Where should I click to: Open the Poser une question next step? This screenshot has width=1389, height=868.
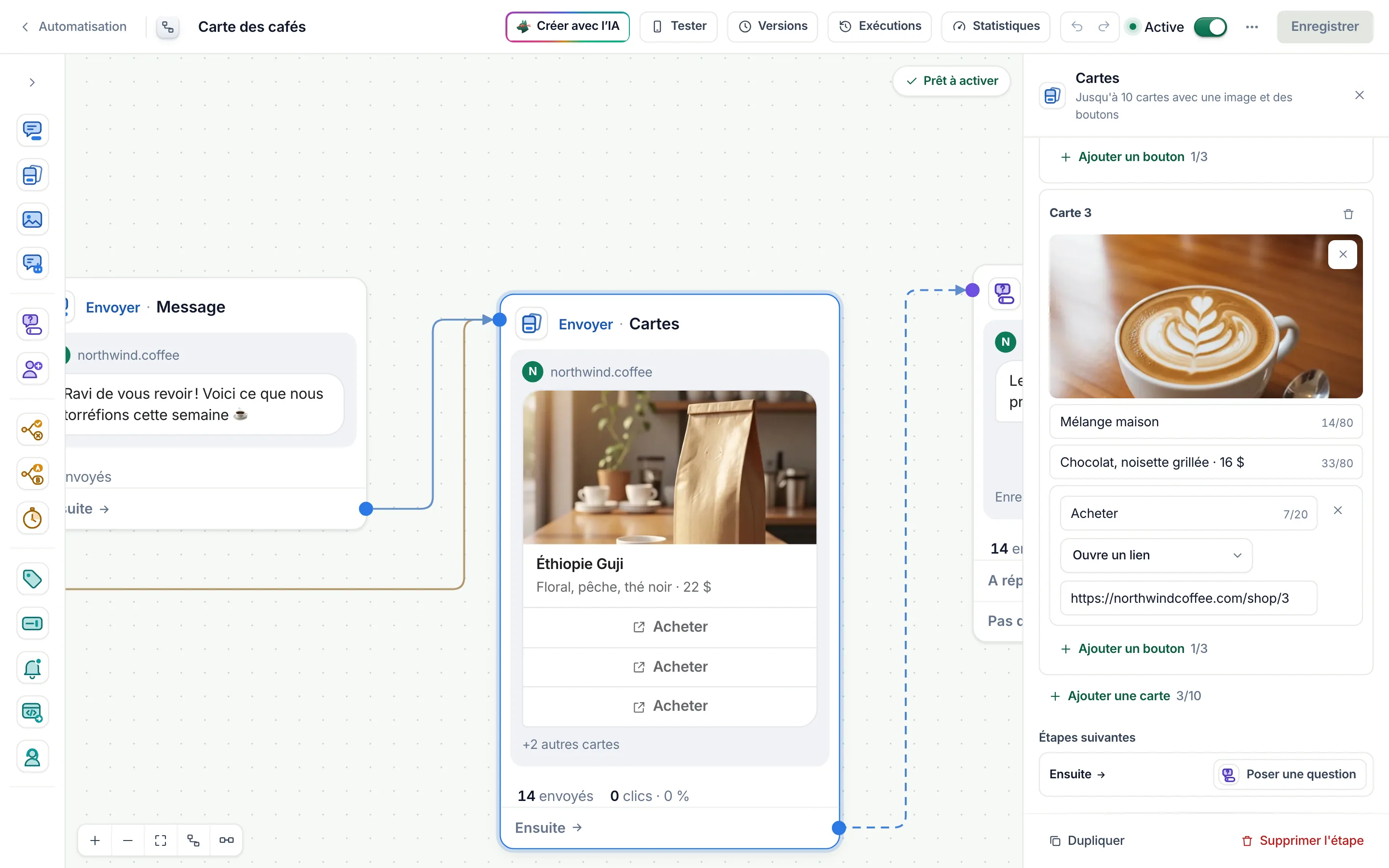1290,774
